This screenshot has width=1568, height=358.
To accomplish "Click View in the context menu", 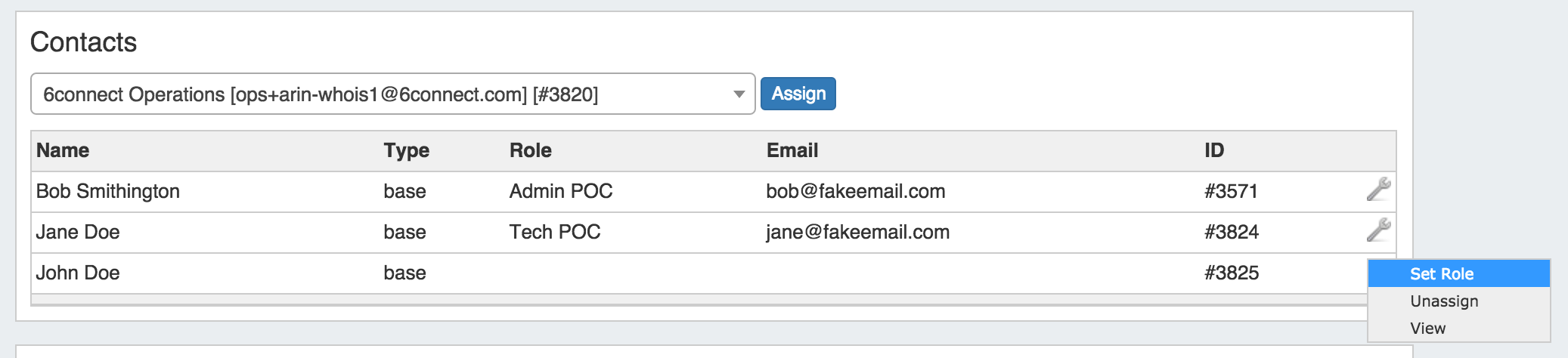I will pyautogui.click(x=1427, y=328).
